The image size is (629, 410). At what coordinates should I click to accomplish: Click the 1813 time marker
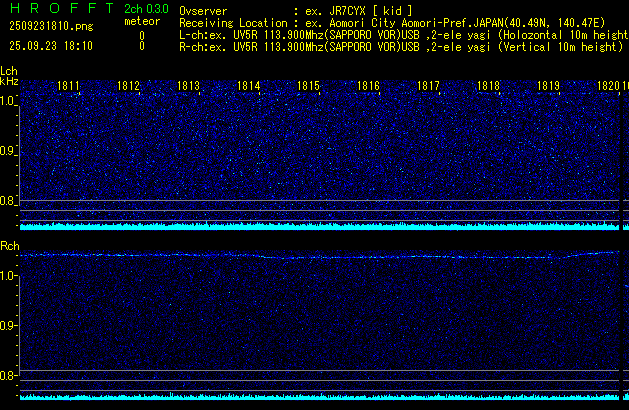(x=188, y=87)
